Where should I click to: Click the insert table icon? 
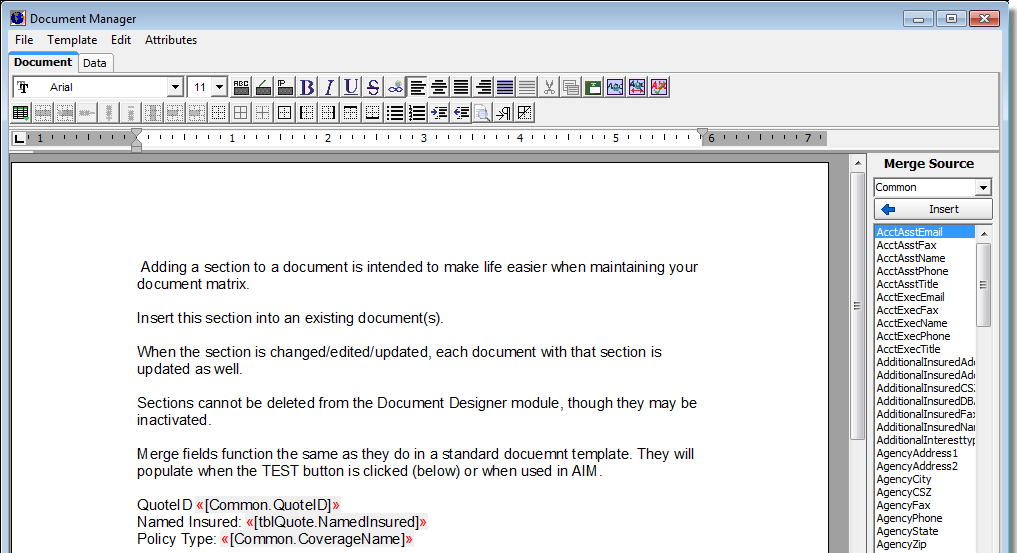pyautogui.click(x=21, y=113)
